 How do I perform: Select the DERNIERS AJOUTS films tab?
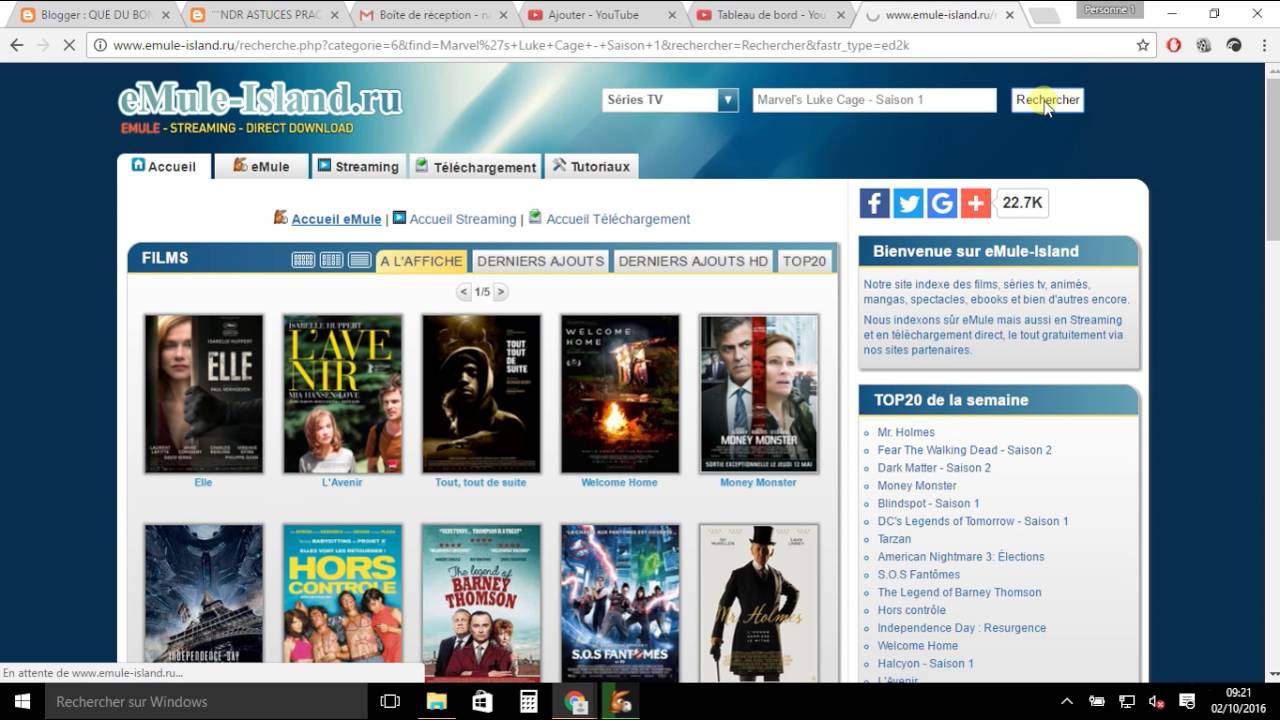click(x=540, y=261)
